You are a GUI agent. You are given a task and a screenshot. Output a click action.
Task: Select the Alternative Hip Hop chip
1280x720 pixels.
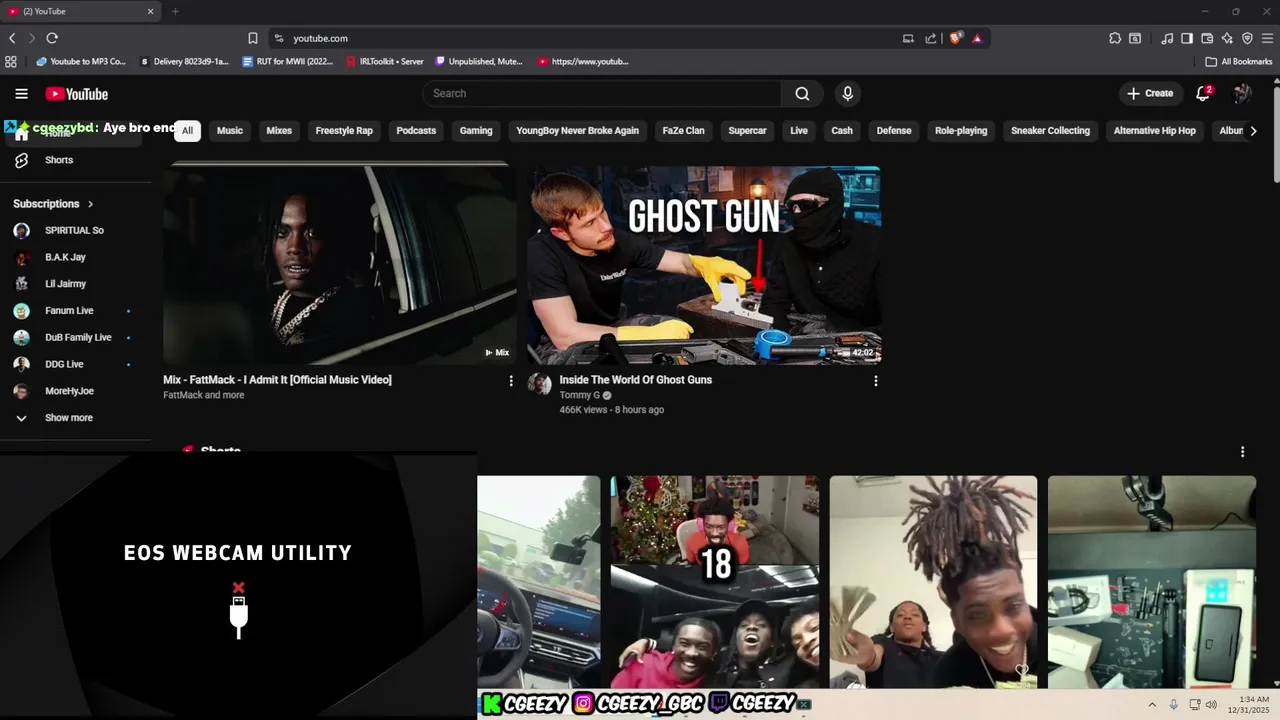coord(1154,131)
